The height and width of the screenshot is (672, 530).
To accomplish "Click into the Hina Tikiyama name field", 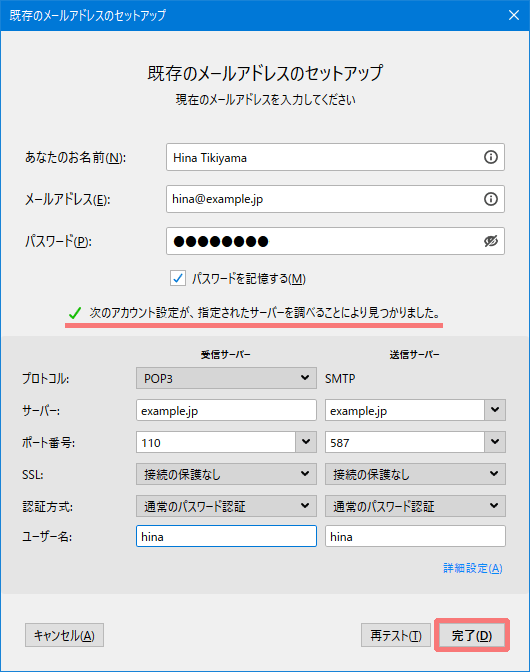I will tap(335, 157).
